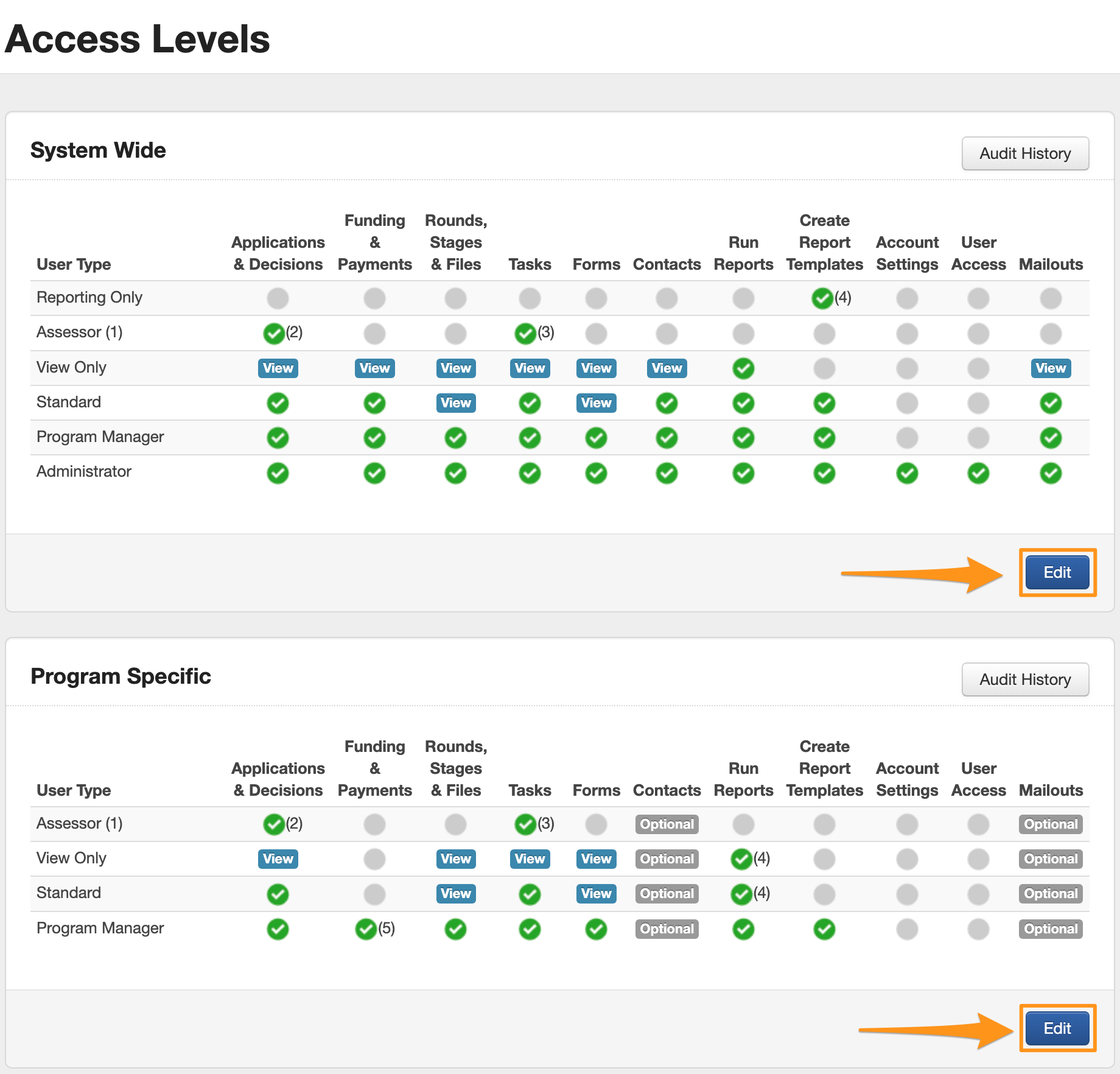Click grey circle for Reporting Only Applications & Decisions
The height and width of the screenshot is (1074, 1120).
tap(278, 298)
